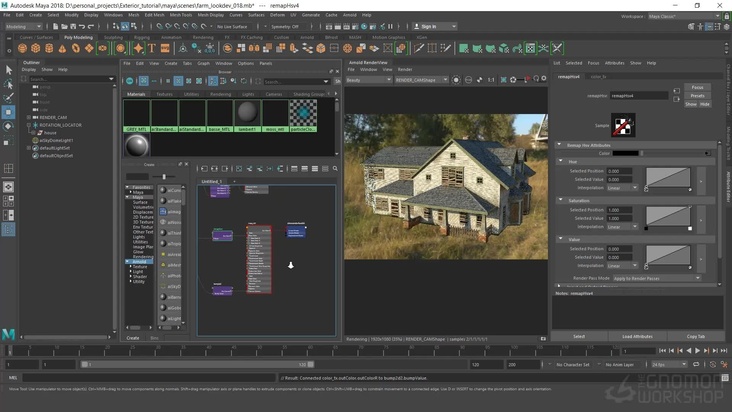This screenshot has height=412, width=732.
Task: Toggle the loop playback button
Action: (x=696, y=364)
